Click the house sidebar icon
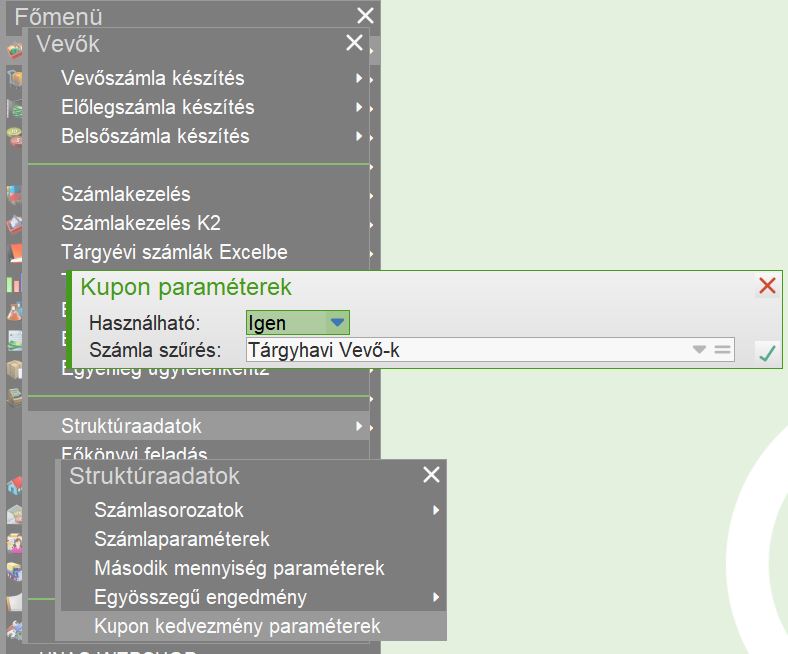Screen dimensions: 788x654 [x=15, y=485]
